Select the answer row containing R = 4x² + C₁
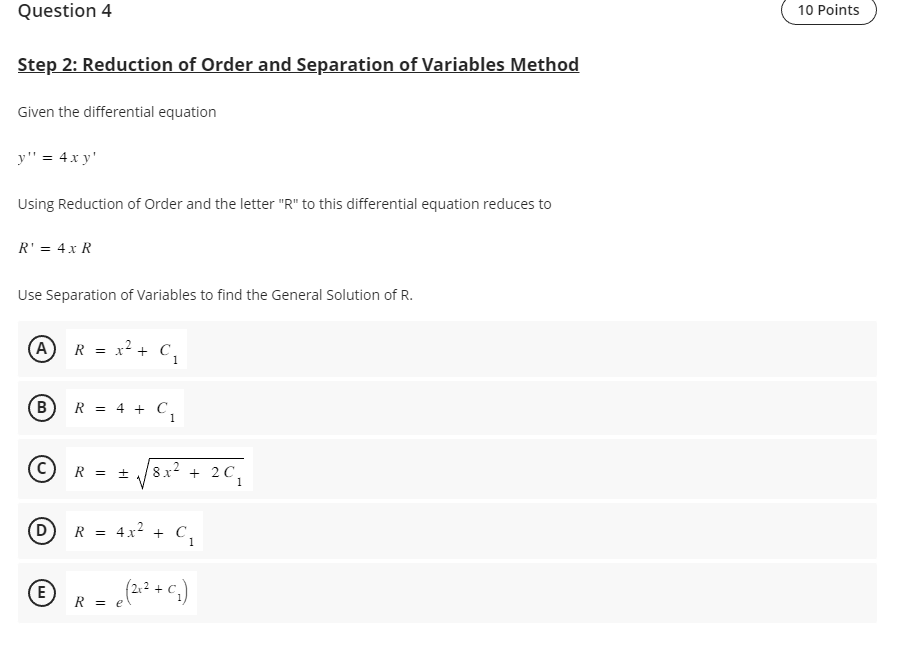This screenshot has height=649, width=898. click(450, 531)
